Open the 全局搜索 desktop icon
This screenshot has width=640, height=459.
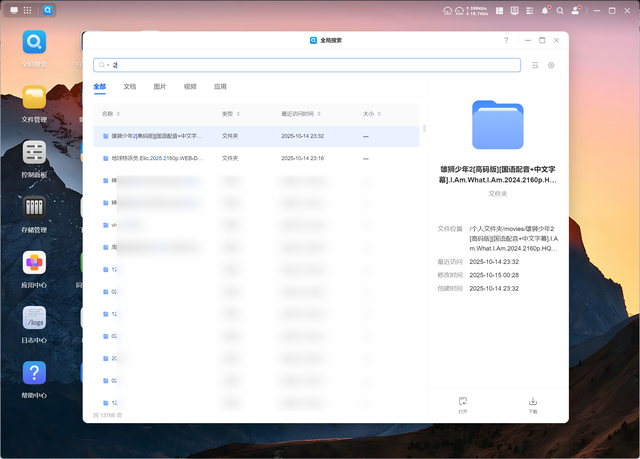pos(34,42)
